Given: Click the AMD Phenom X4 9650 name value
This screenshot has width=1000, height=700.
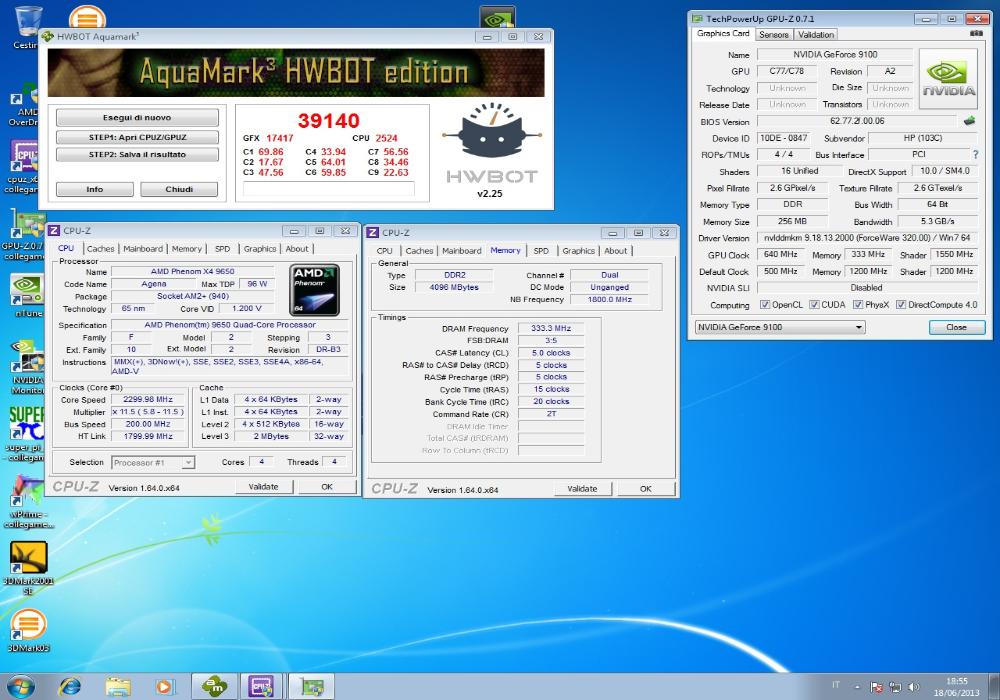Looking at the screenshot, I should [193, 272].
